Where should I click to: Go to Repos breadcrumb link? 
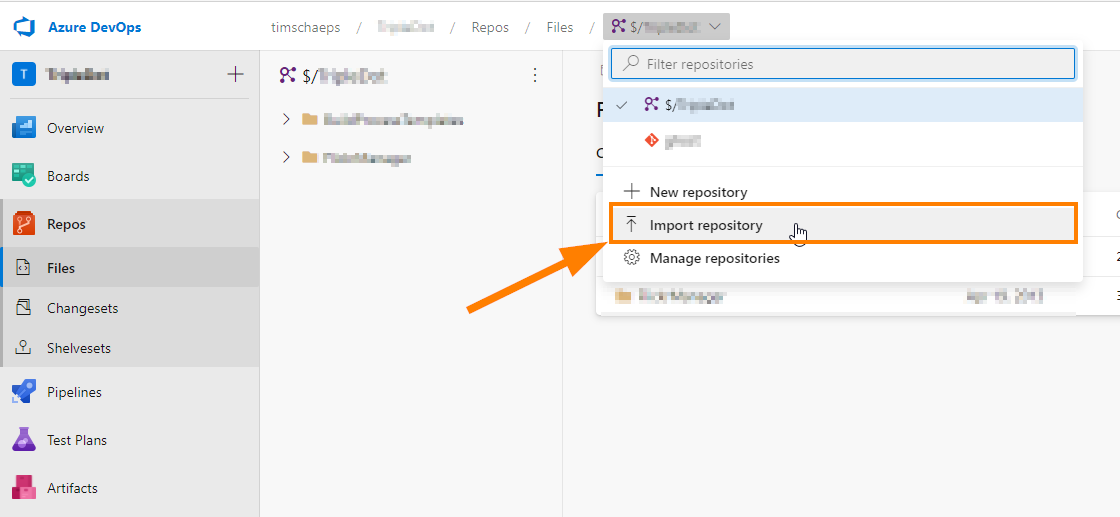pyautogui.click(x=490, y=27)
